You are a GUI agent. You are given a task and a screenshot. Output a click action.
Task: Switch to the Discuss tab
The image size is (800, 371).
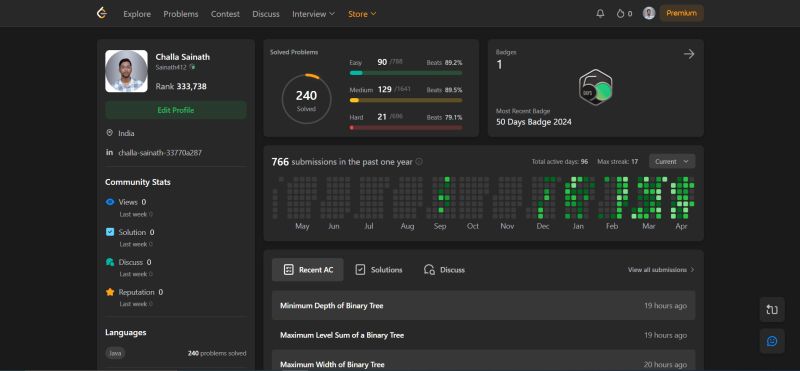tap(444, 269)
